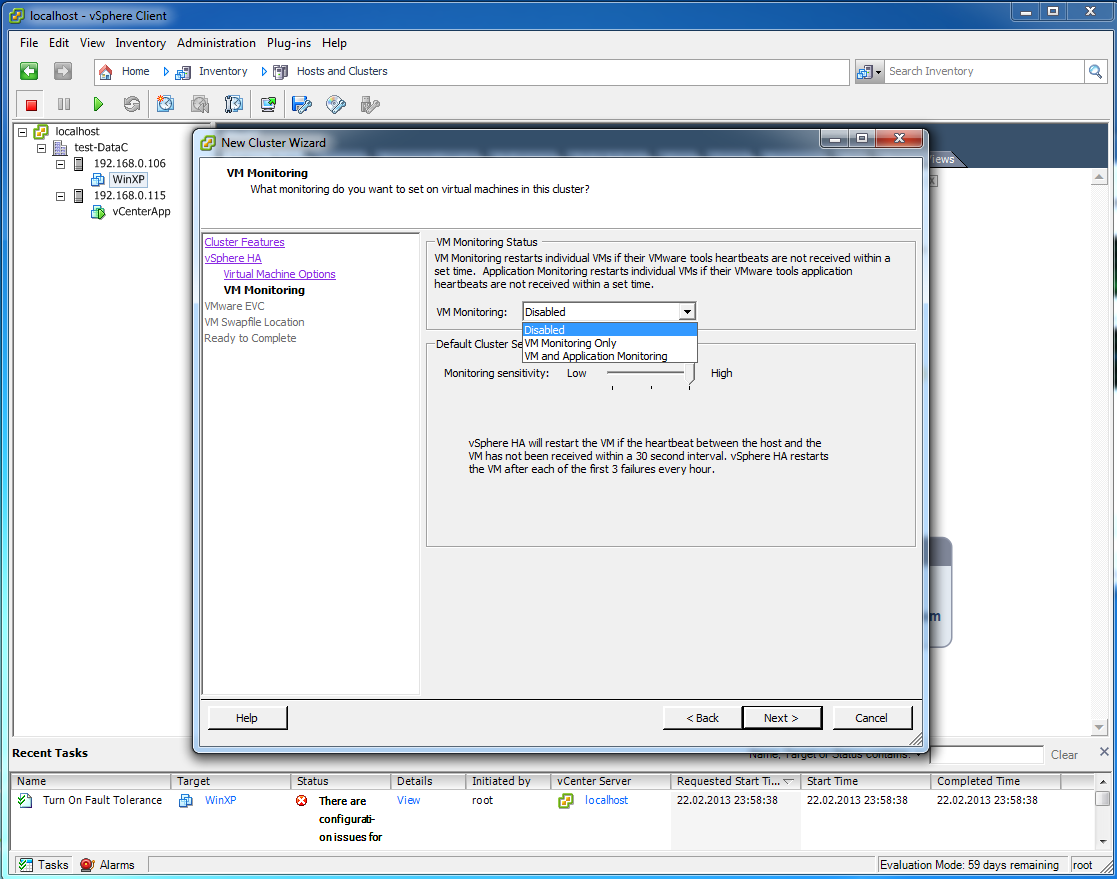Image resolution: width=1117 pixels, height=879 pixels.
Task: Open the View menu
Action: [93, 43]
